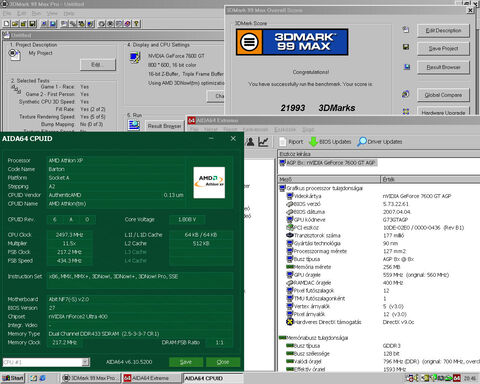Image resolution: width=480 pixels, height=384 pixels.
Task: Click the green Save button in CPUID window
Action: (x=186, y=362)
